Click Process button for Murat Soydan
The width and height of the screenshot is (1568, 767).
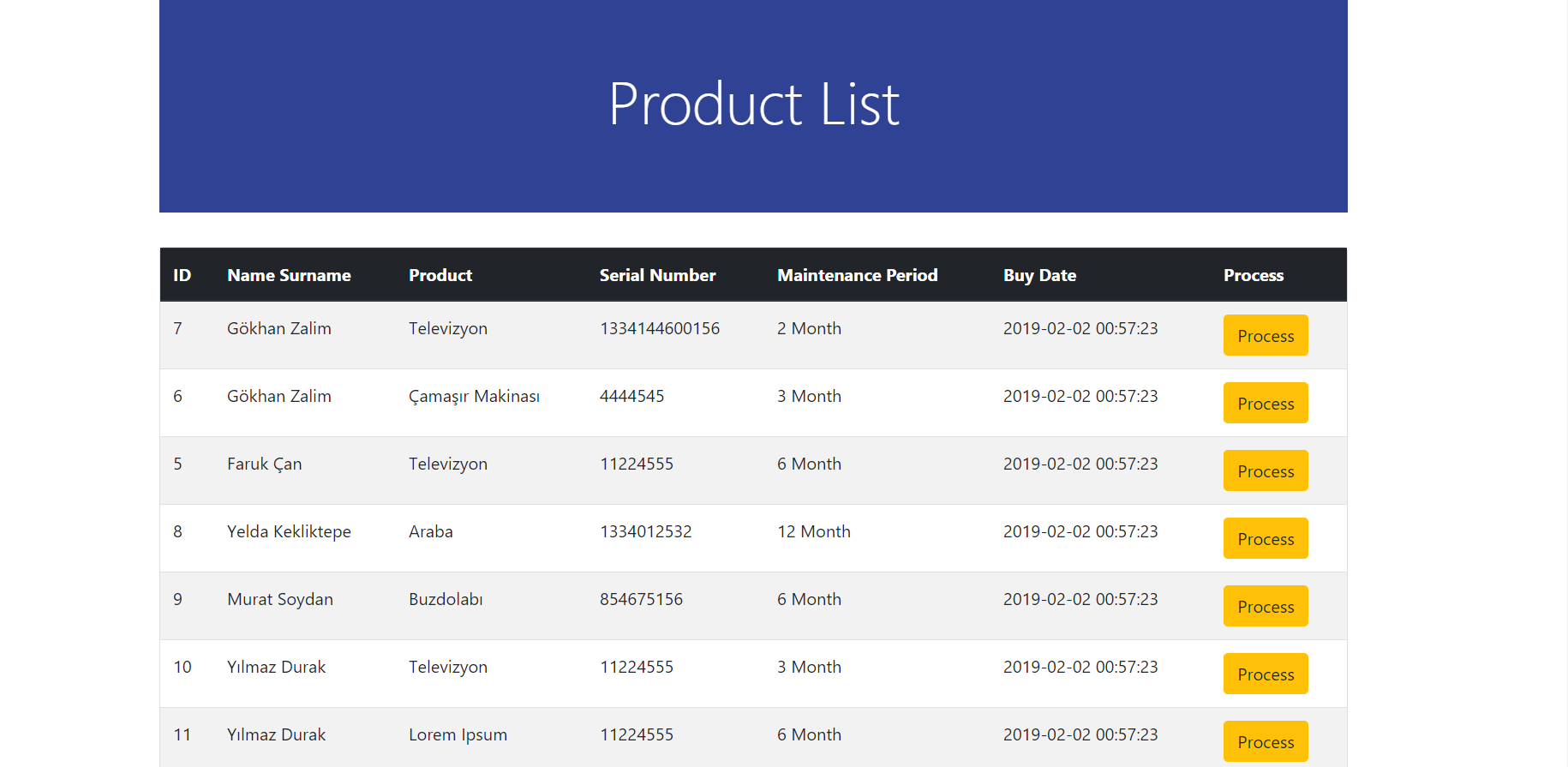[1266, 606]
